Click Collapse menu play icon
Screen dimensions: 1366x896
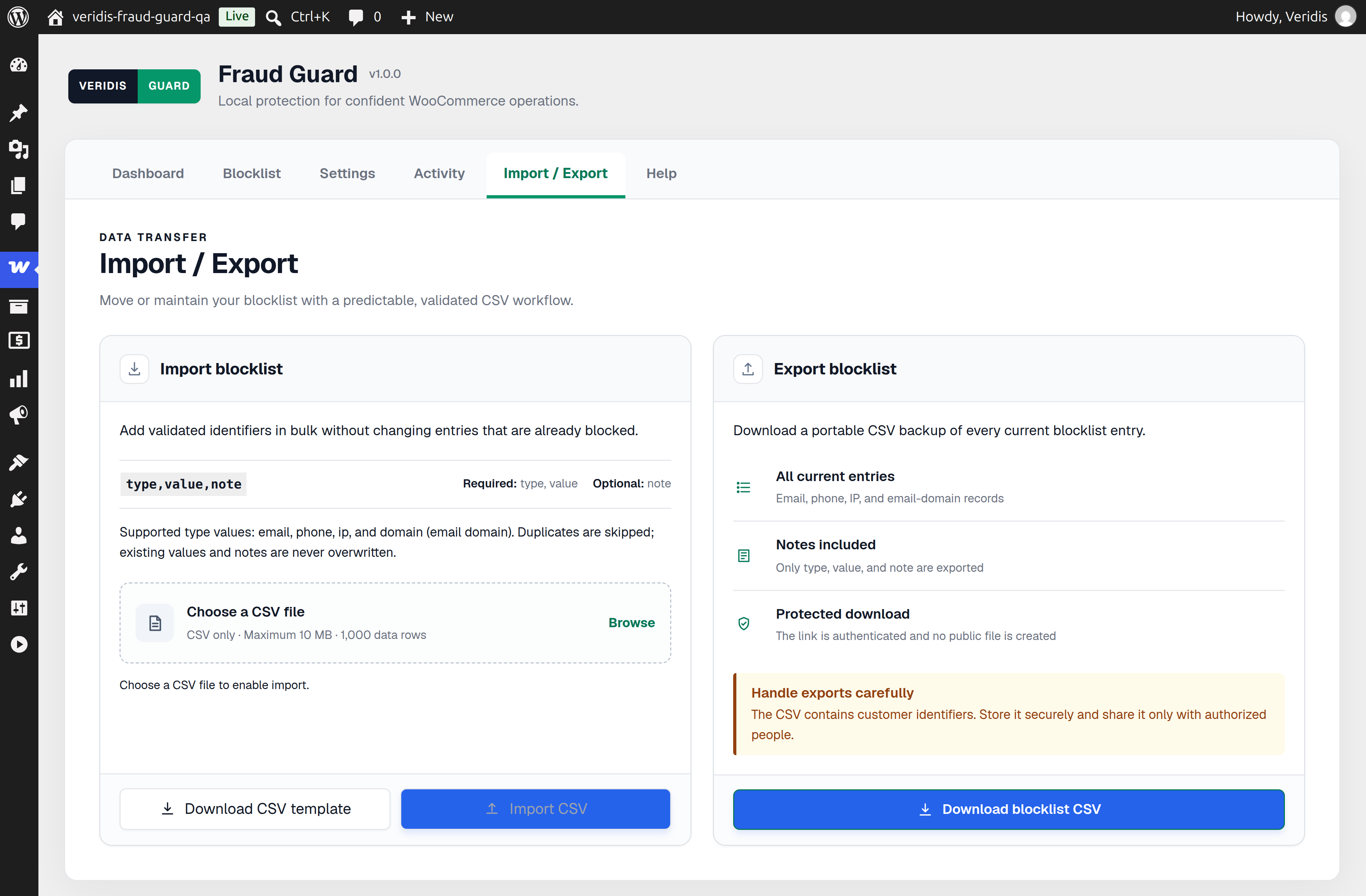pos(19,644)
